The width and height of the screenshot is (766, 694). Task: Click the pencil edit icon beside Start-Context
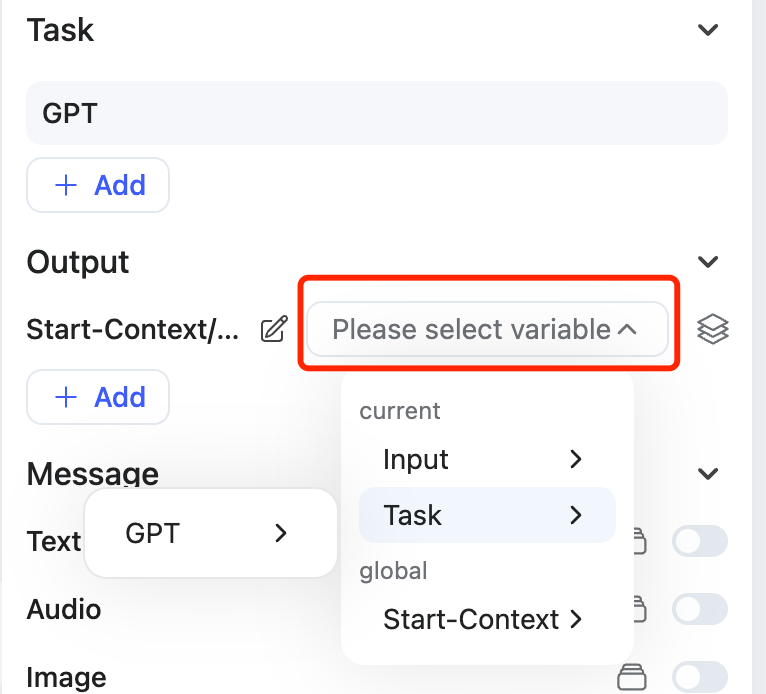point(274,329)
